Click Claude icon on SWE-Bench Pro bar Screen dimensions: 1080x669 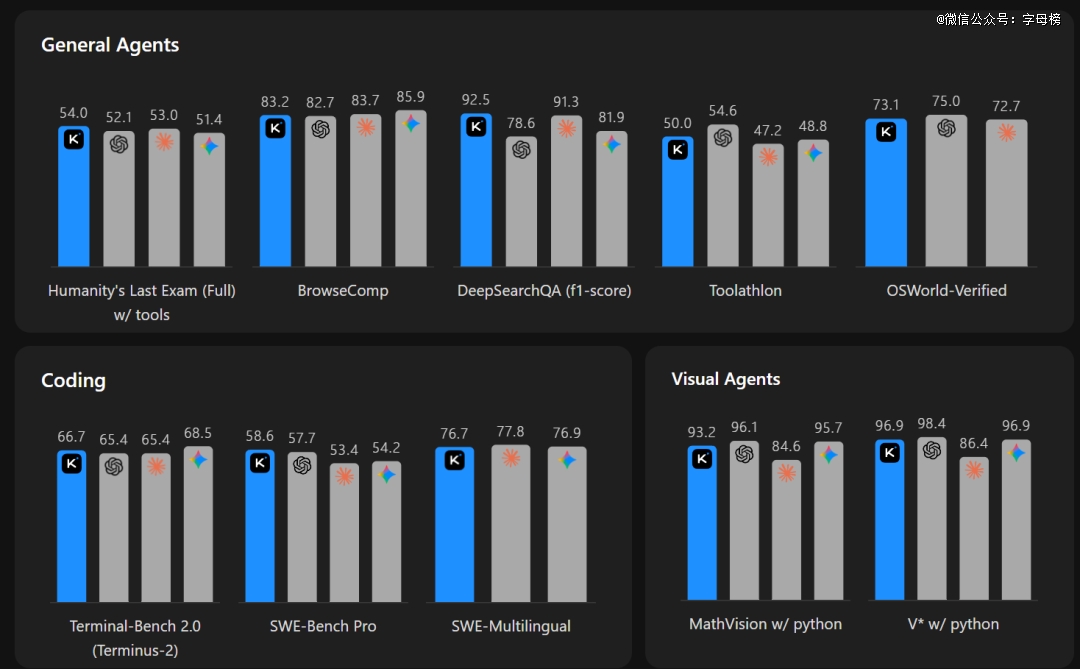(344, 476)
